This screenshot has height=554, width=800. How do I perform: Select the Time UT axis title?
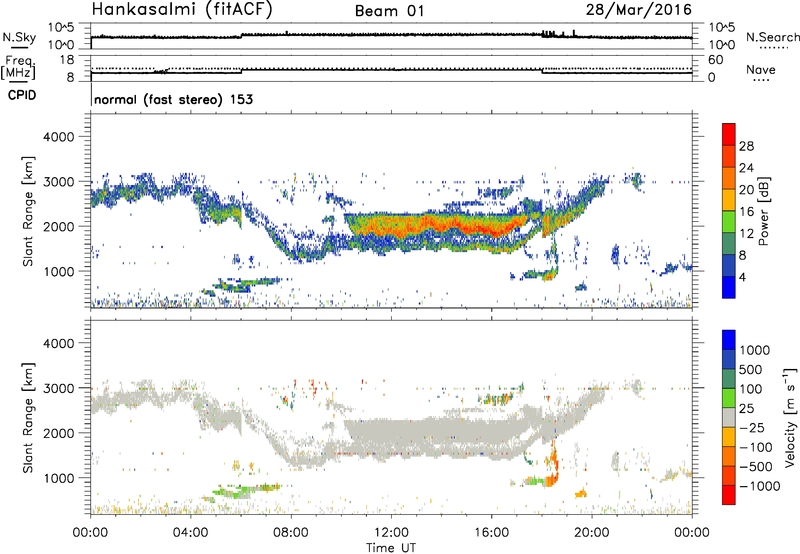391,548
